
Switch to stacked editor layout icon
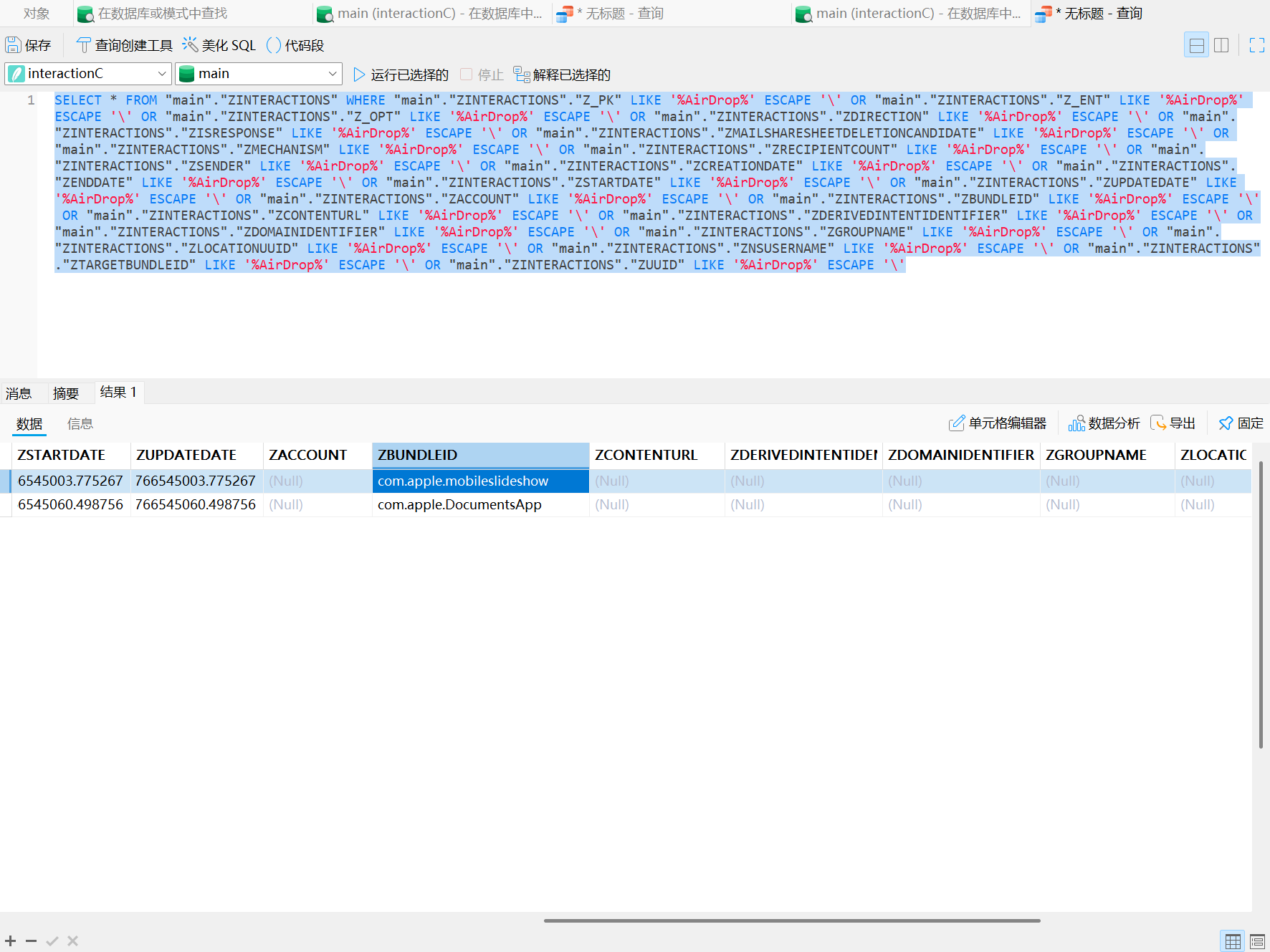coord(1196,45)
